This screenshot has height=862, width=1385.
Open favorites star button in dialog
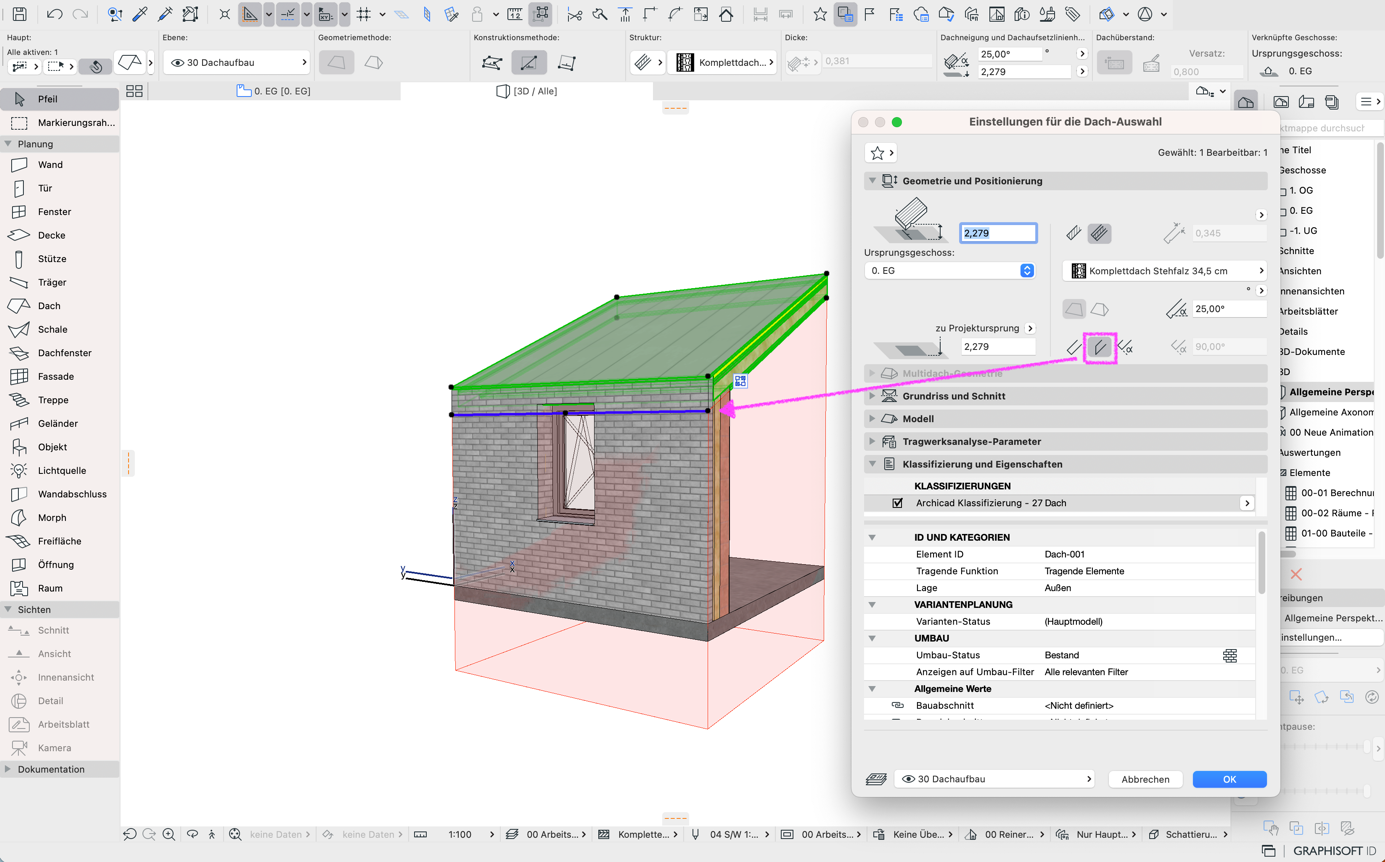881,153
